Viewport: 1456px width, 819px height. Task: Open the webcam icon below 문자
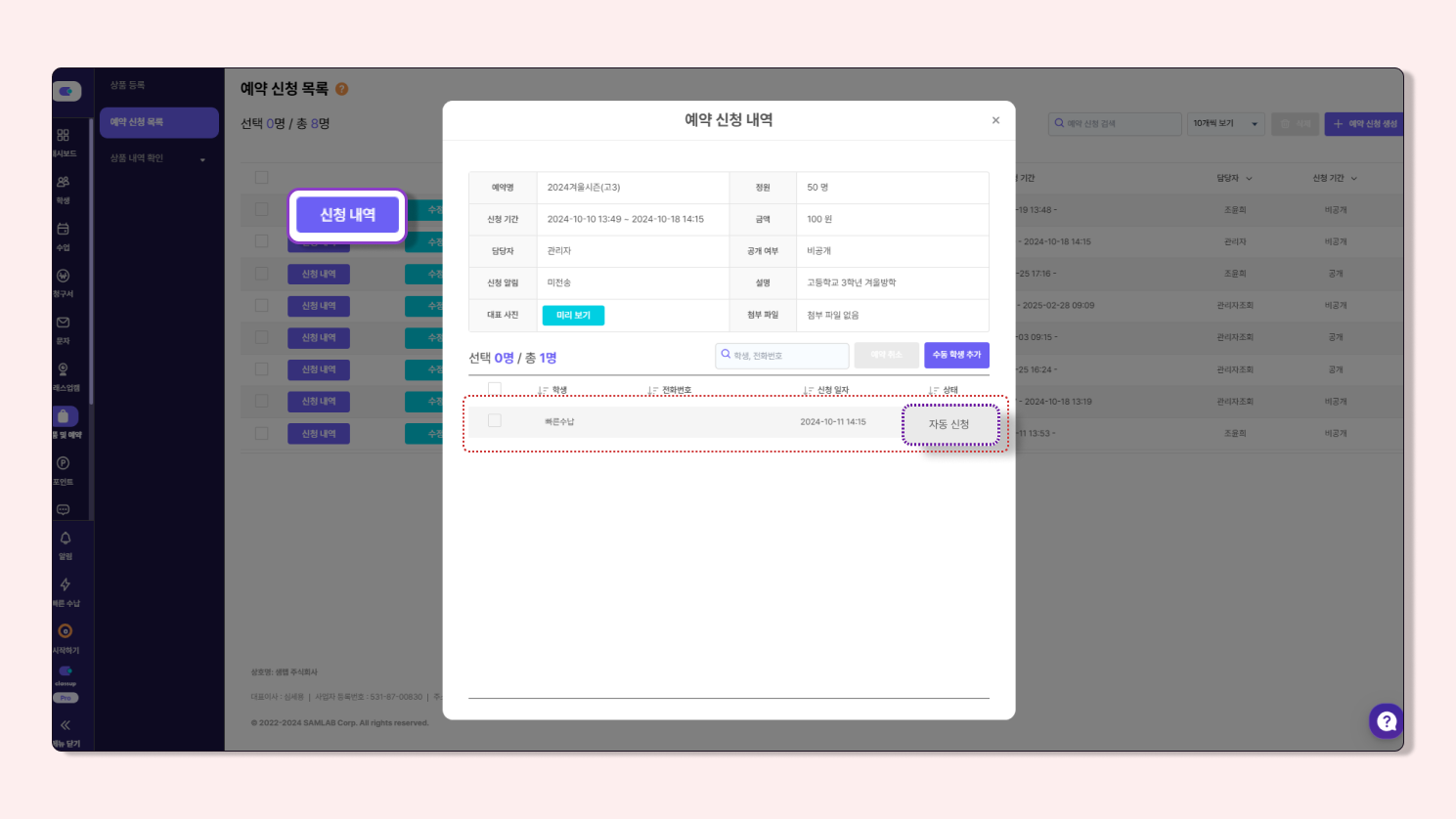[64, 369]
